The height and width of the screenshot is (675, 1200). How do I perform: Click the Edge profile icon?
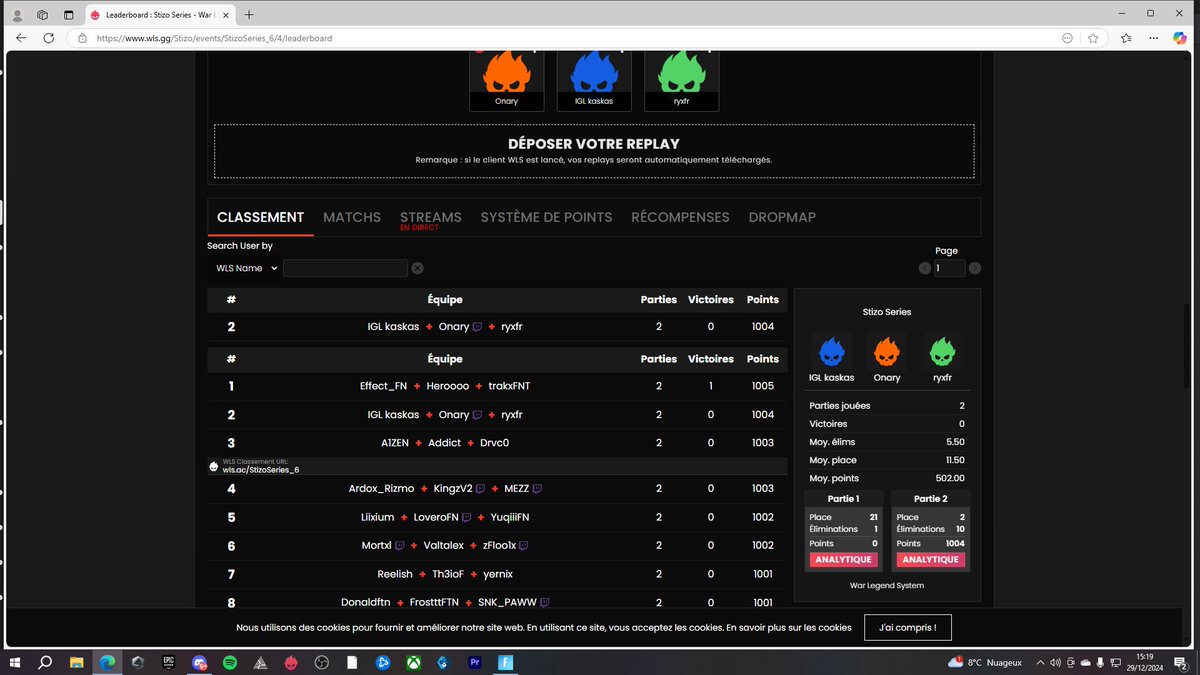[x=17, y=14]
